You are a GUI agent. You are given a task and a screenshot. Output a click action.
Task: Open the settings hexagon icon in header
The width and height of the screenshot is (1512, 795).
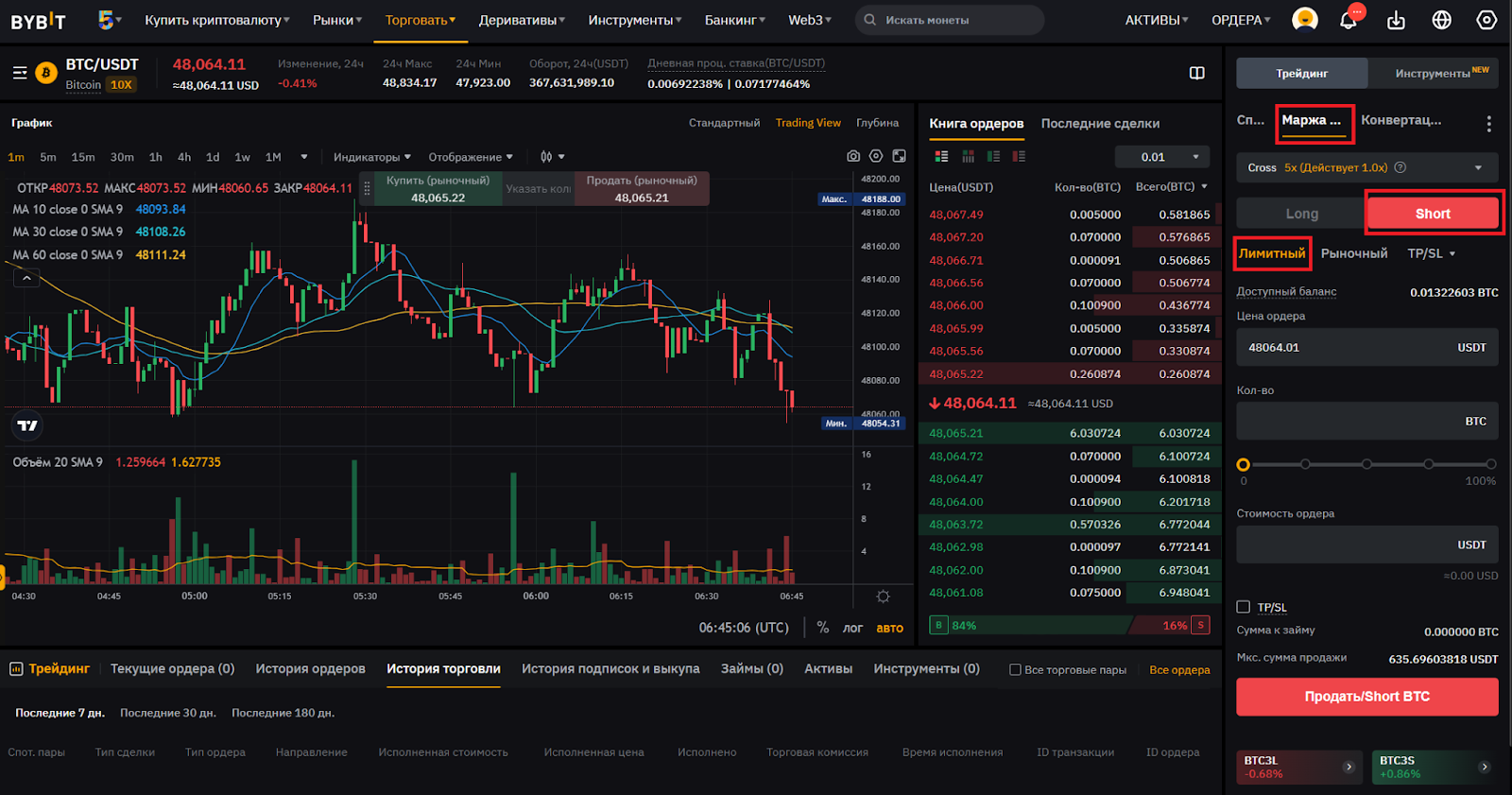pos(1486,20)
